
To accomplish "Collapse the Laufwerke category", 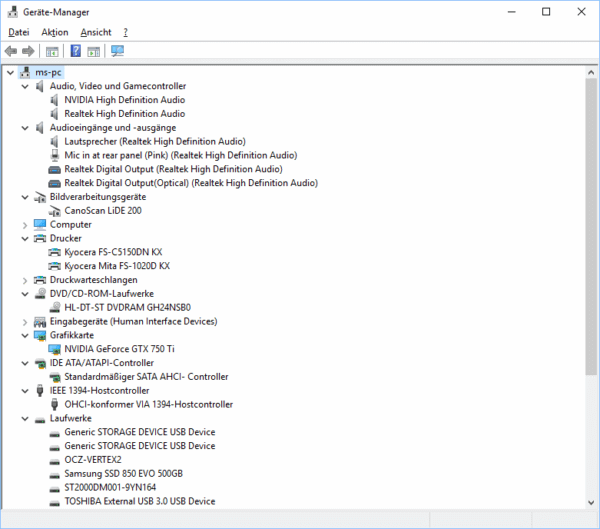I will pos(25,419).
